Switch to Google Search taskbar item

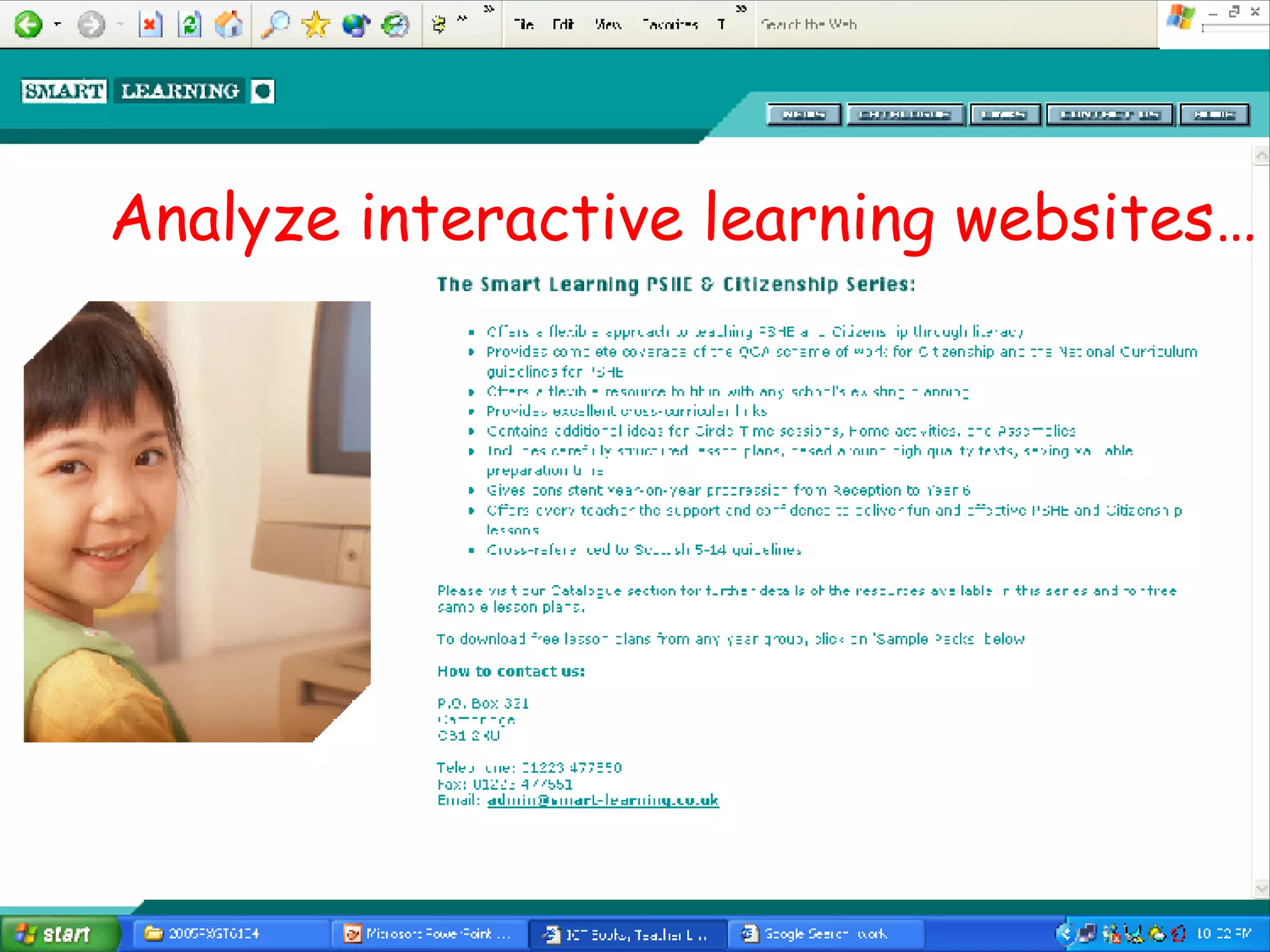(x=826, y=933)
